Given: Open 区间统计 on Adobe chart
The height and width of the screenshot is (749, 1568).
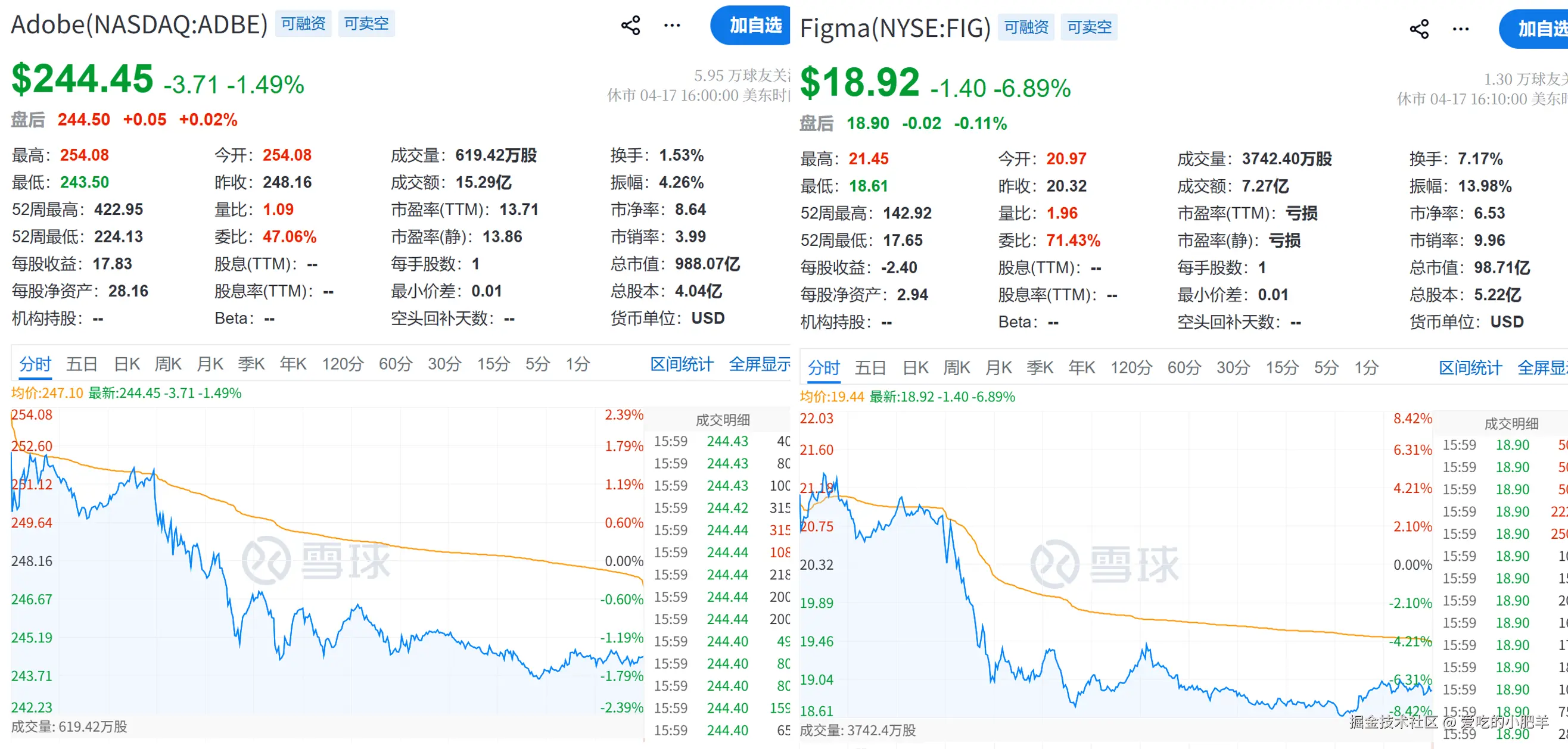Looking at the screenshot, I should (681, 364).
